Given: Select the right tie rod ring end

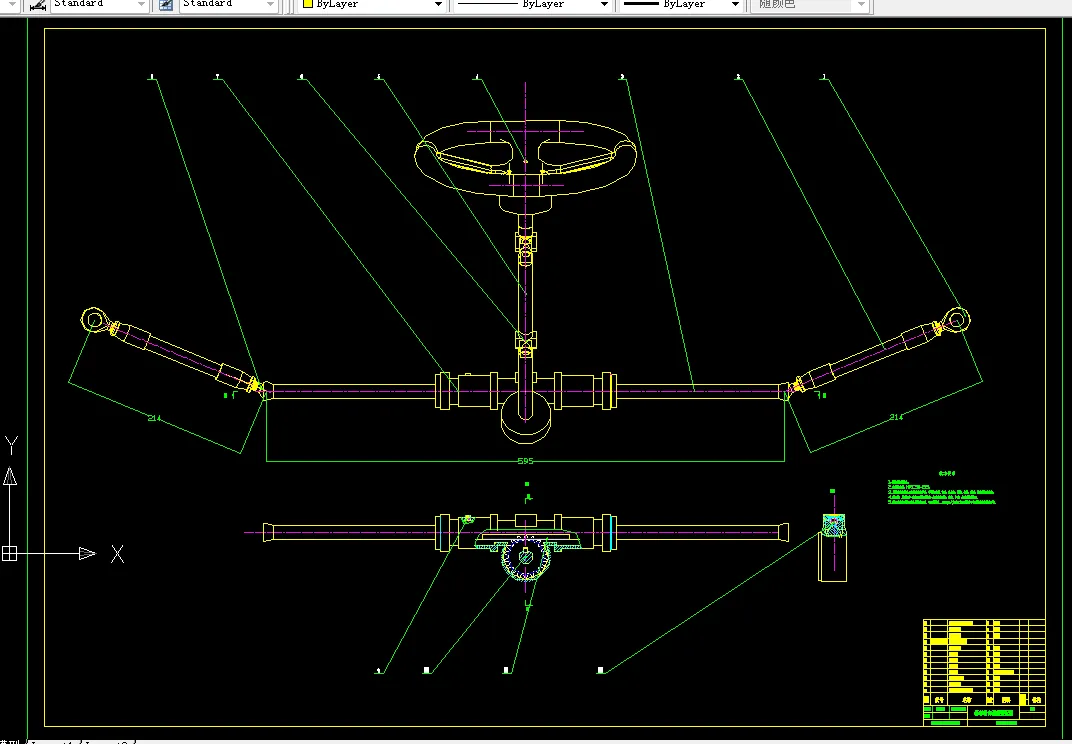Looking at the screenshot, I should point(956,320).
